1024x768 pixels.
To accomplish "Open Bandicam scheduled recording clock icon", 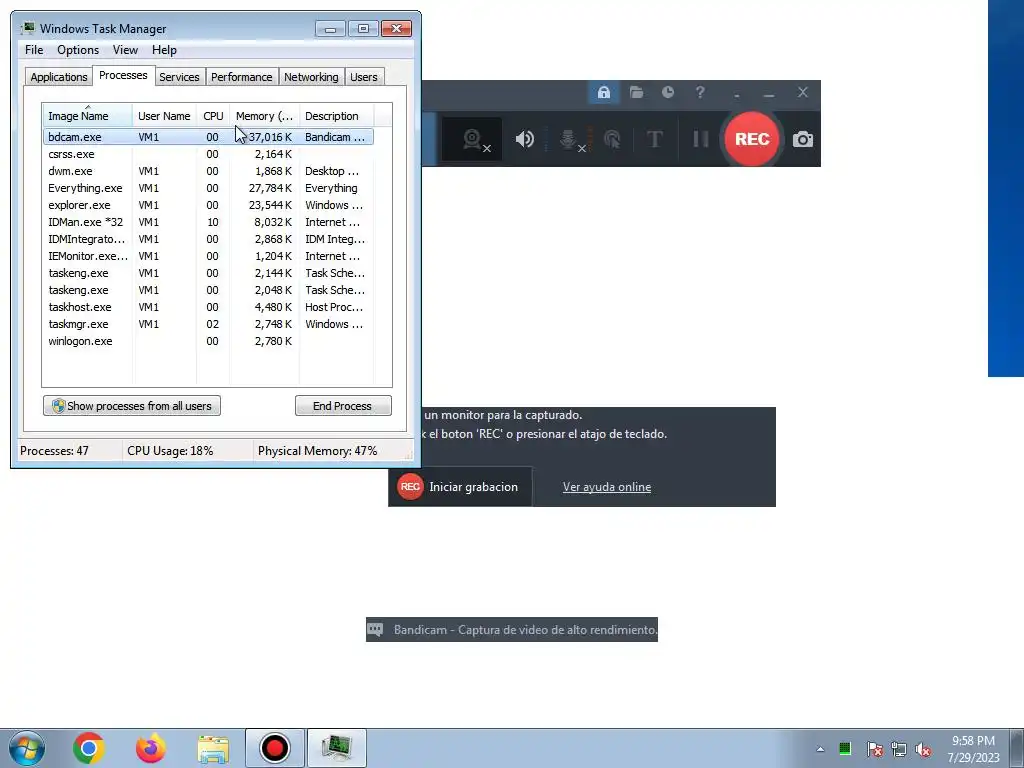I will [x=667, y=93].
